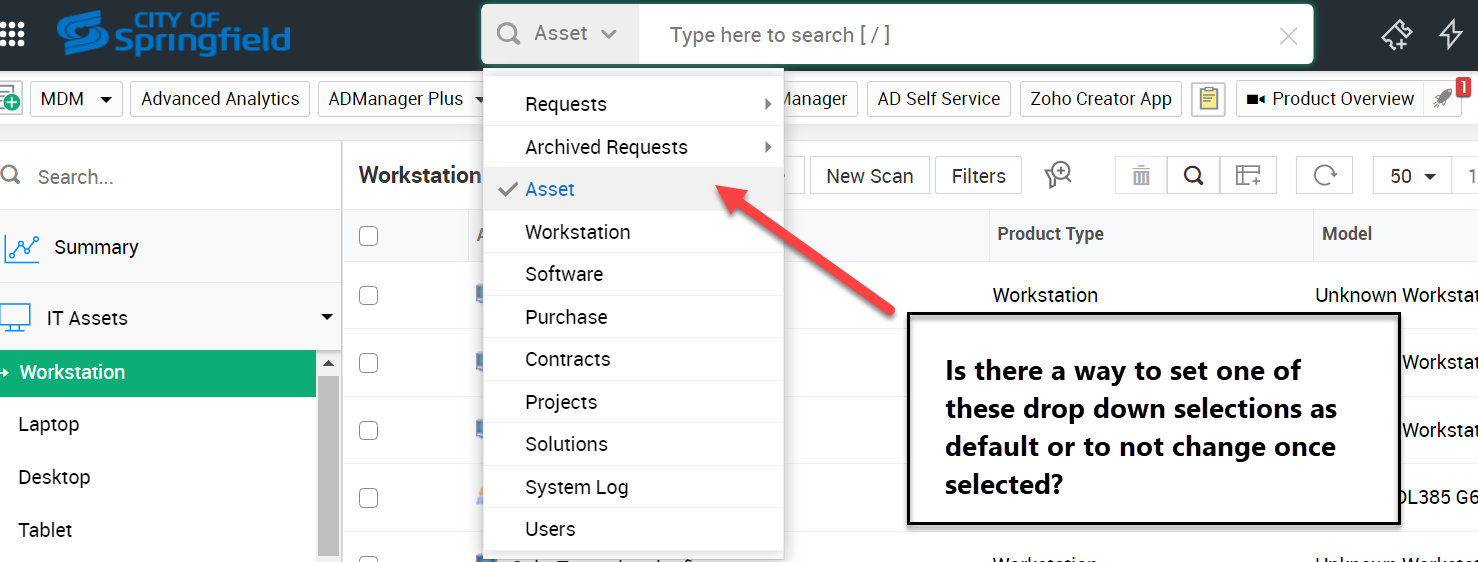Expand the Archived Requests submenu arrow
The width and height of the screenshot is (1478, 562).
768,147
